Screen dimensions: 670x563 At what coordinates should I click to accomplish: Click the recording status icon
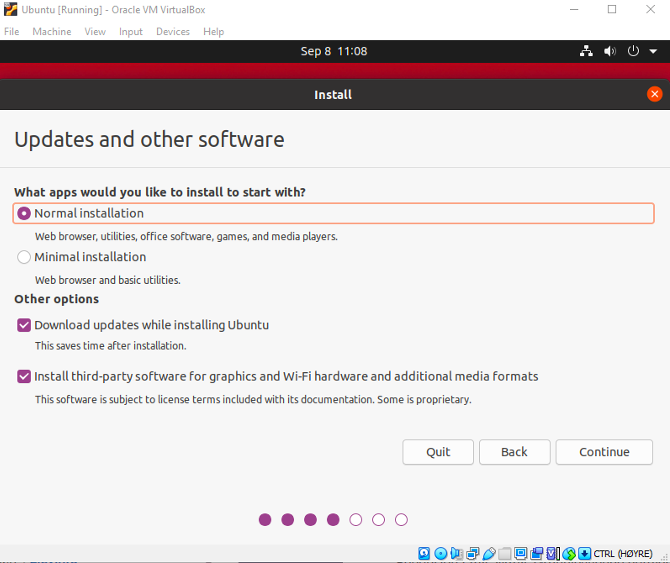537,554
